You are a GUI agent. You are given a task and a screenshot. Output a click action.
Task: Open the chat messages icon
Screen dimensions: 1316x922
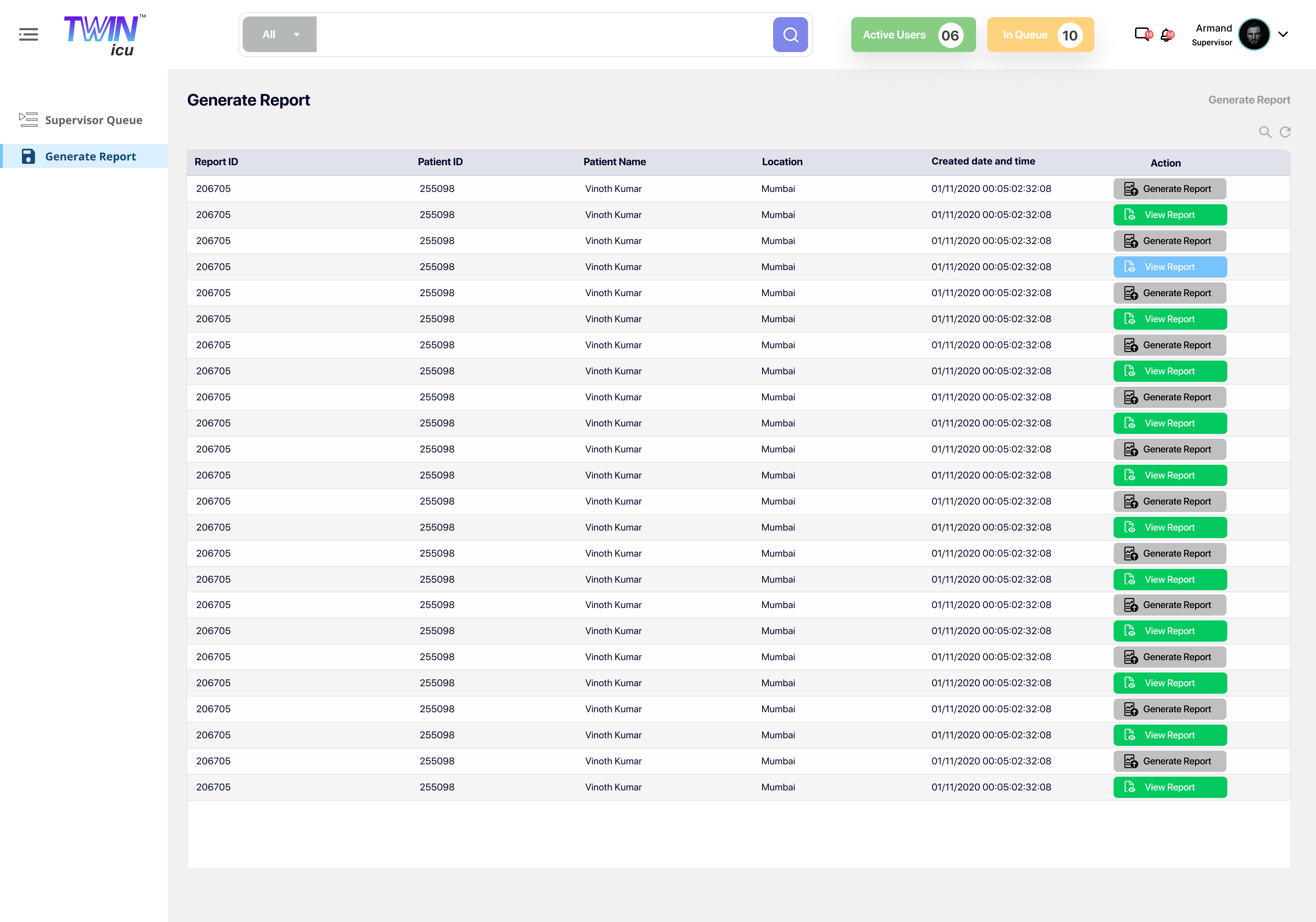[1142, 34]
